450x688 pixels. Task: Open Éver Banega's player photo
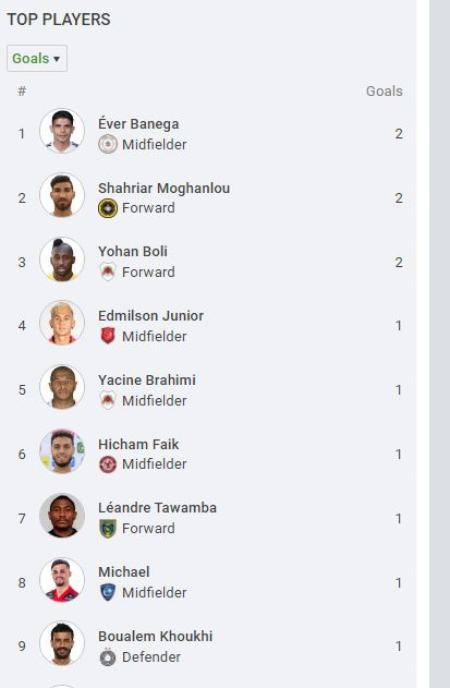[x=62, y=131]
